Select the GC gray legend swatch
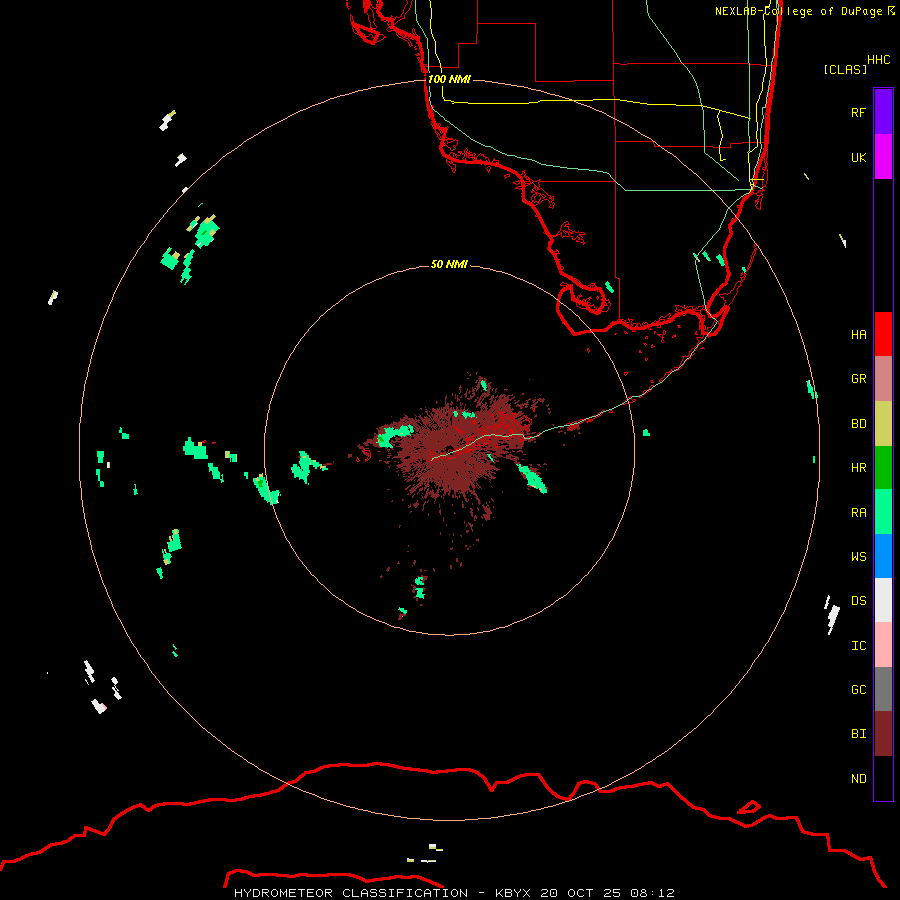900x900 pixels. pyautogui.click(x=883, y=689)
